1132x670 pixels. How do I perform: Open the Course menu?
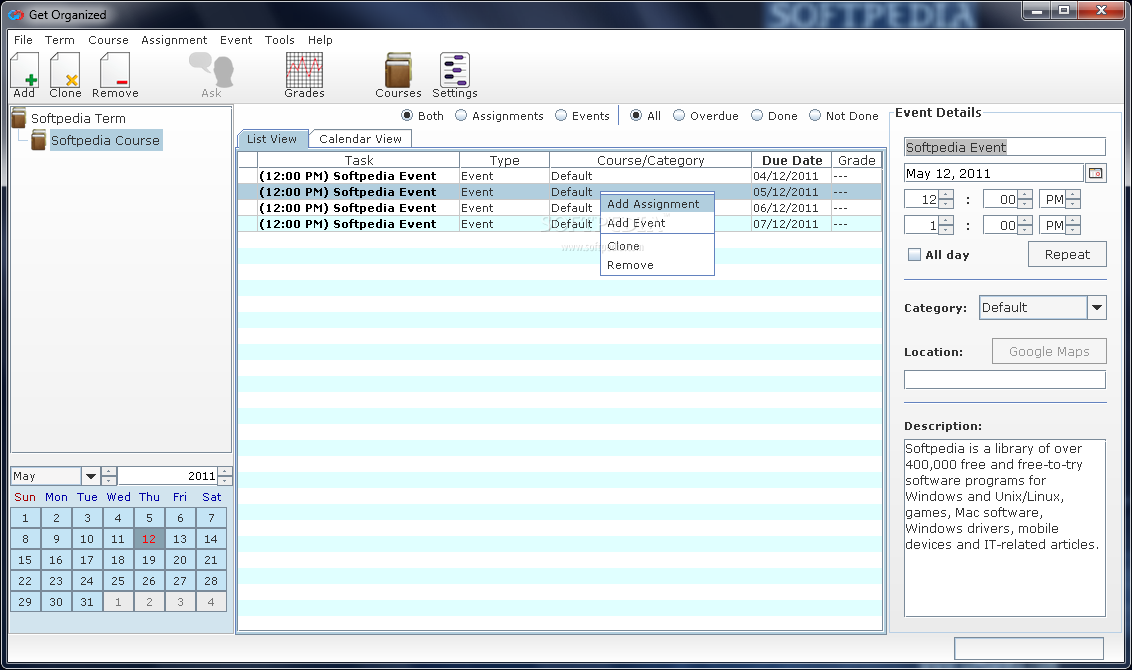click(x=108, y=40)
